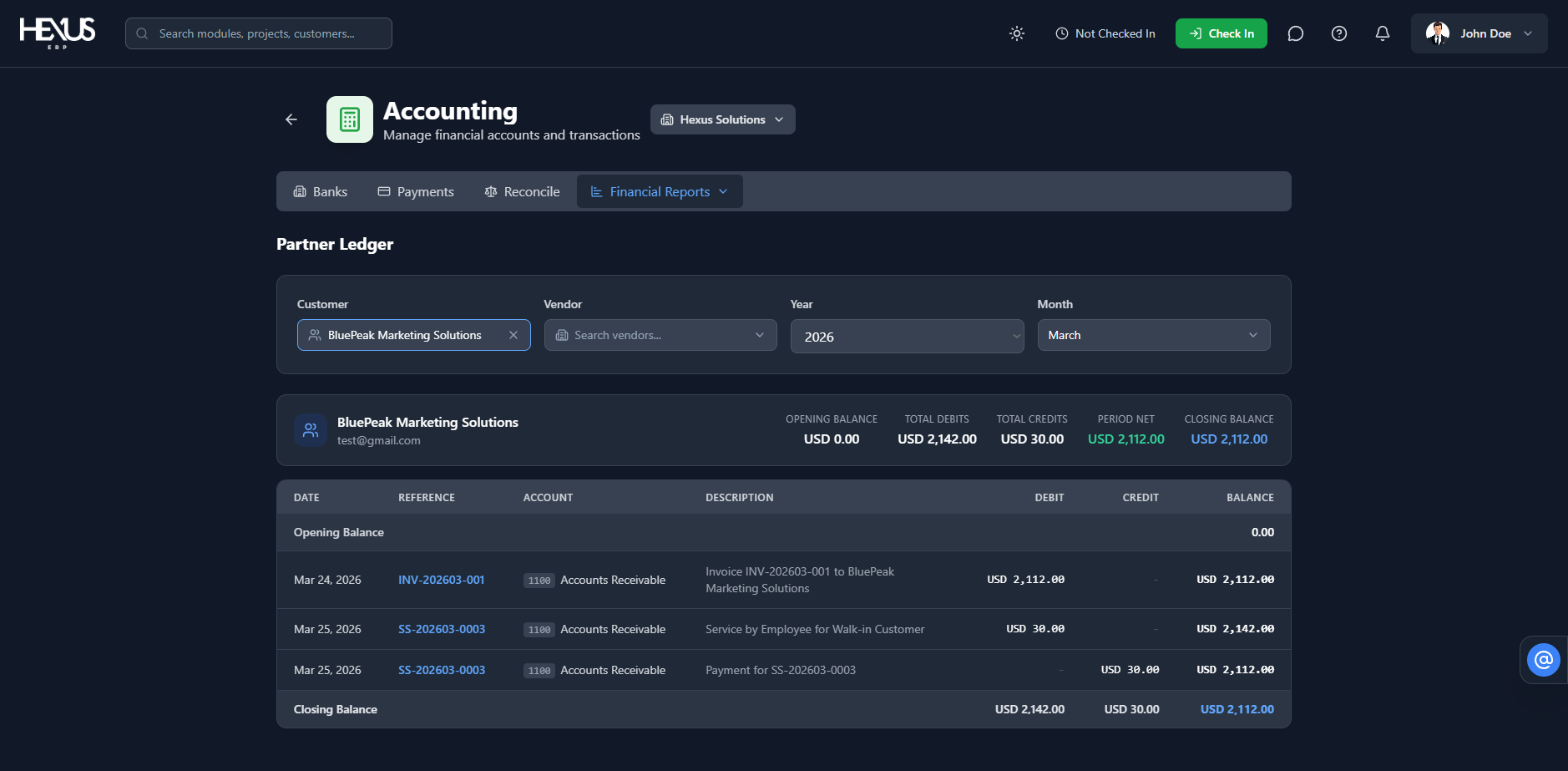Switch to the Reconcile tab
This screenshot has width=1568, height=771.
point(523,191)
